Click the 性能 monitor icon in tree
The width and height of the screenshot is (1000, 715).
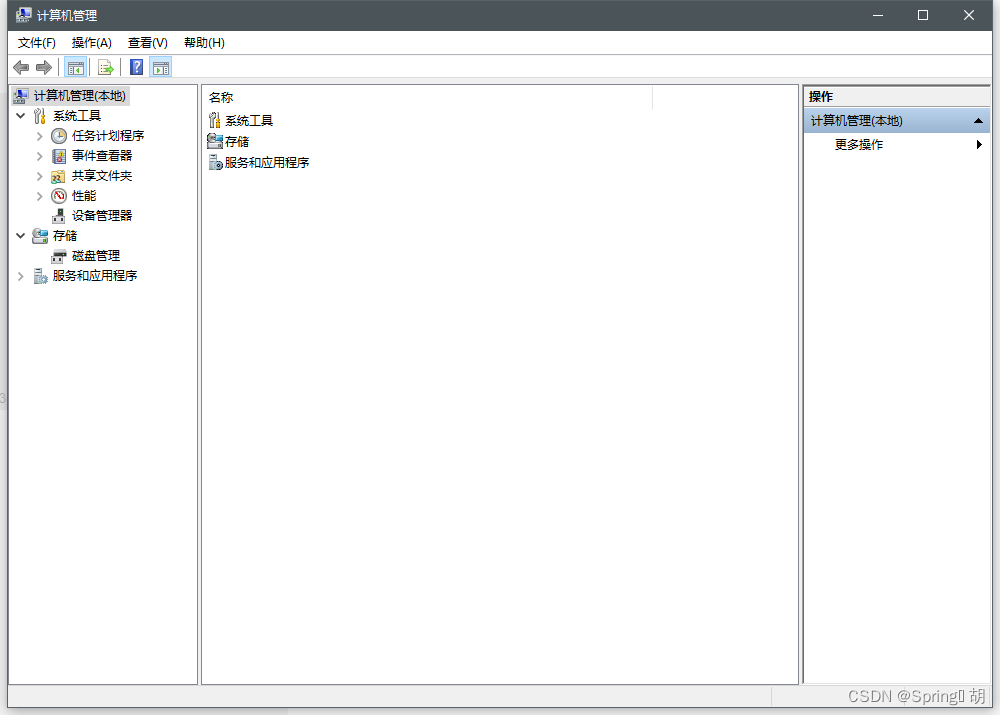59,196
